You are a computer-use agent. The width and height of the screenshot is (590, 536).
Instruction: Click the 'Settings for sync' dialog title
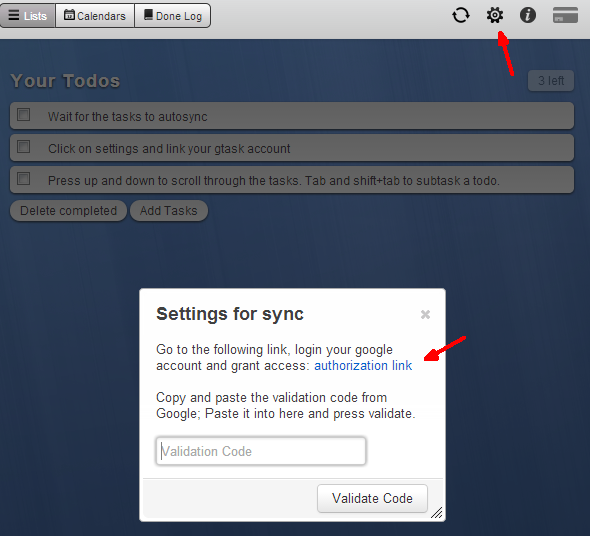click(230, 314)
